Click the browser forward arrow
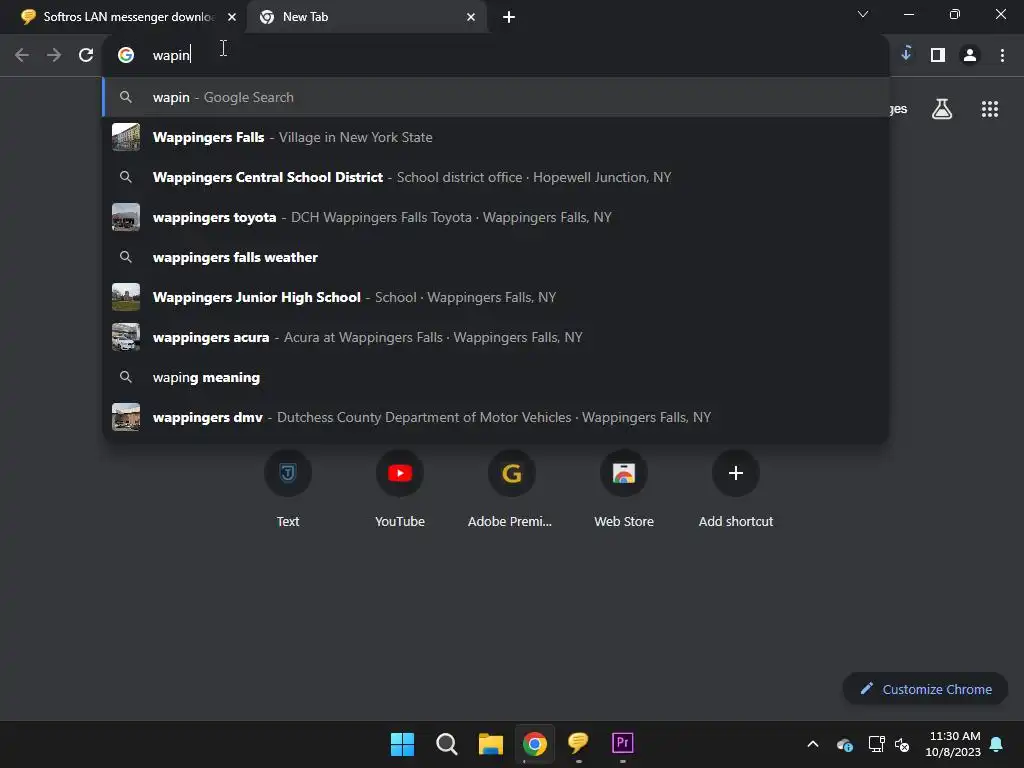Screen dimensions: 1024x768 tap(54, 55)
